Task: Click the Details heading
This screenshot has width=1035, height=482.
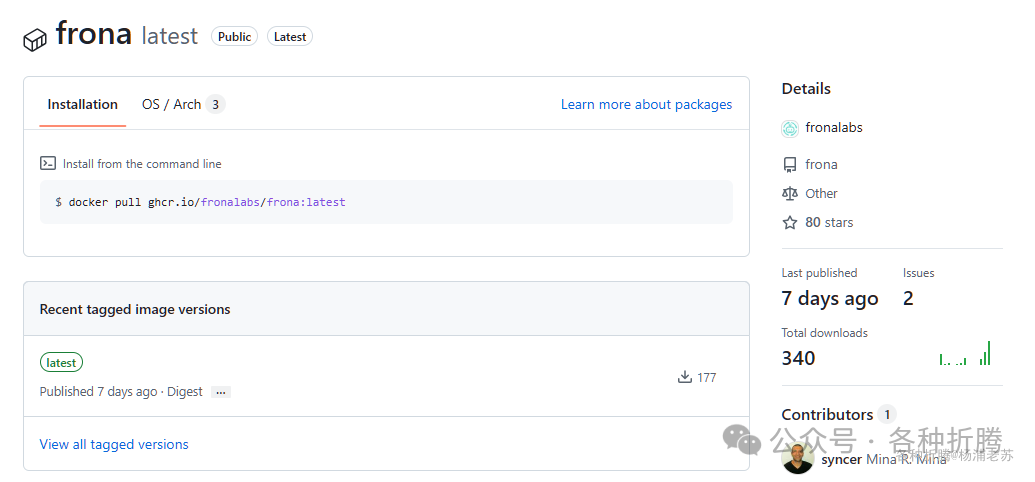Action: point(806,88)
